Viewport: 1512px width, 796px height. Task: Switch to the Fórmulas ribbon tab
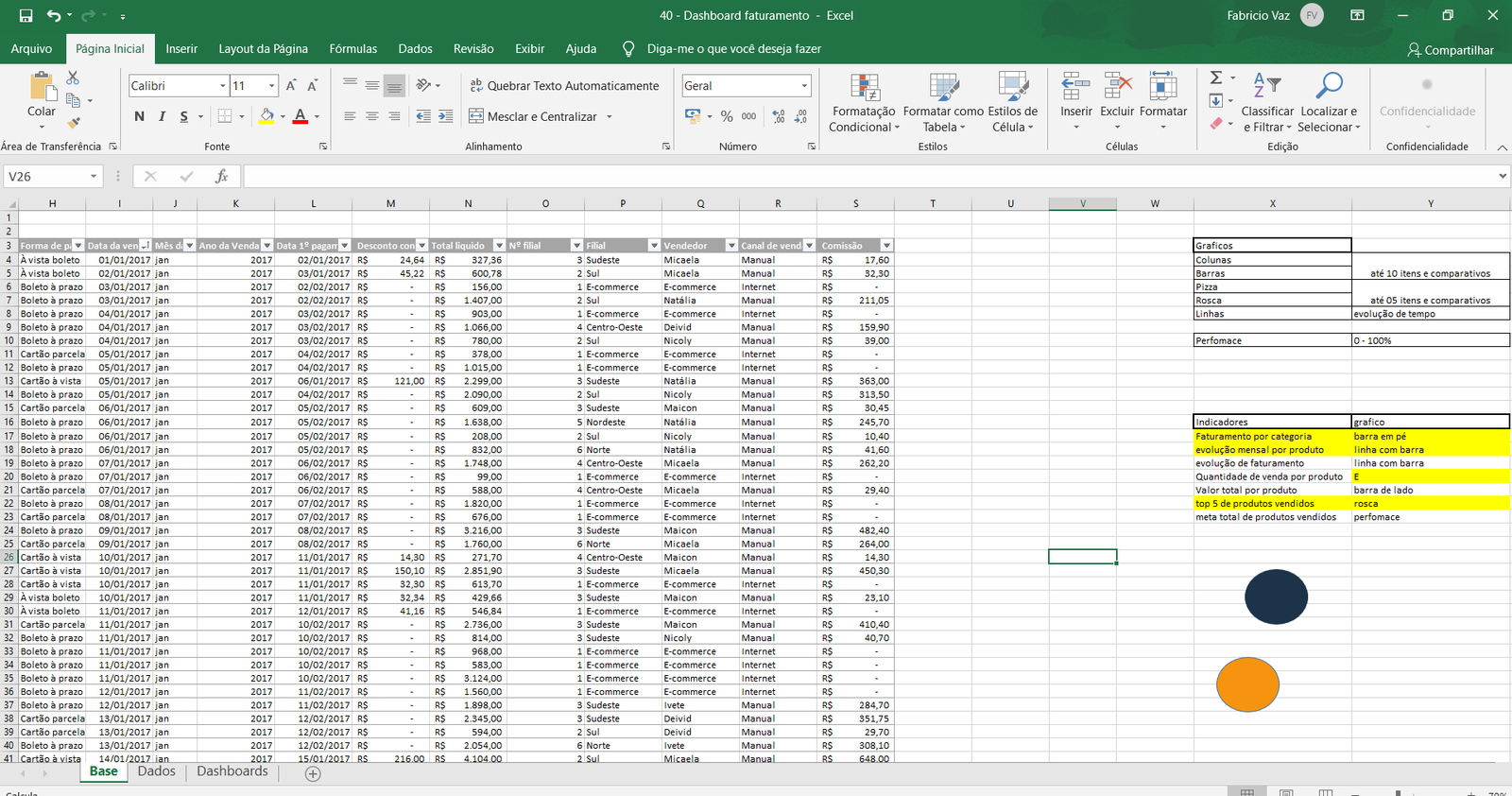(x=352, y=48)
